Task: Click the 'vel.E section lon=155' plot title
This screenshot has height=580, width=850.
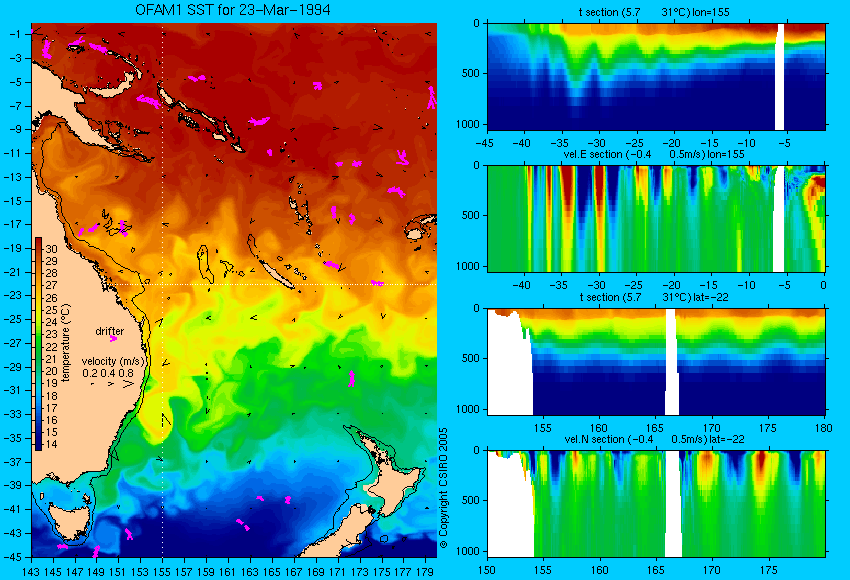Action: click(654, 154)
